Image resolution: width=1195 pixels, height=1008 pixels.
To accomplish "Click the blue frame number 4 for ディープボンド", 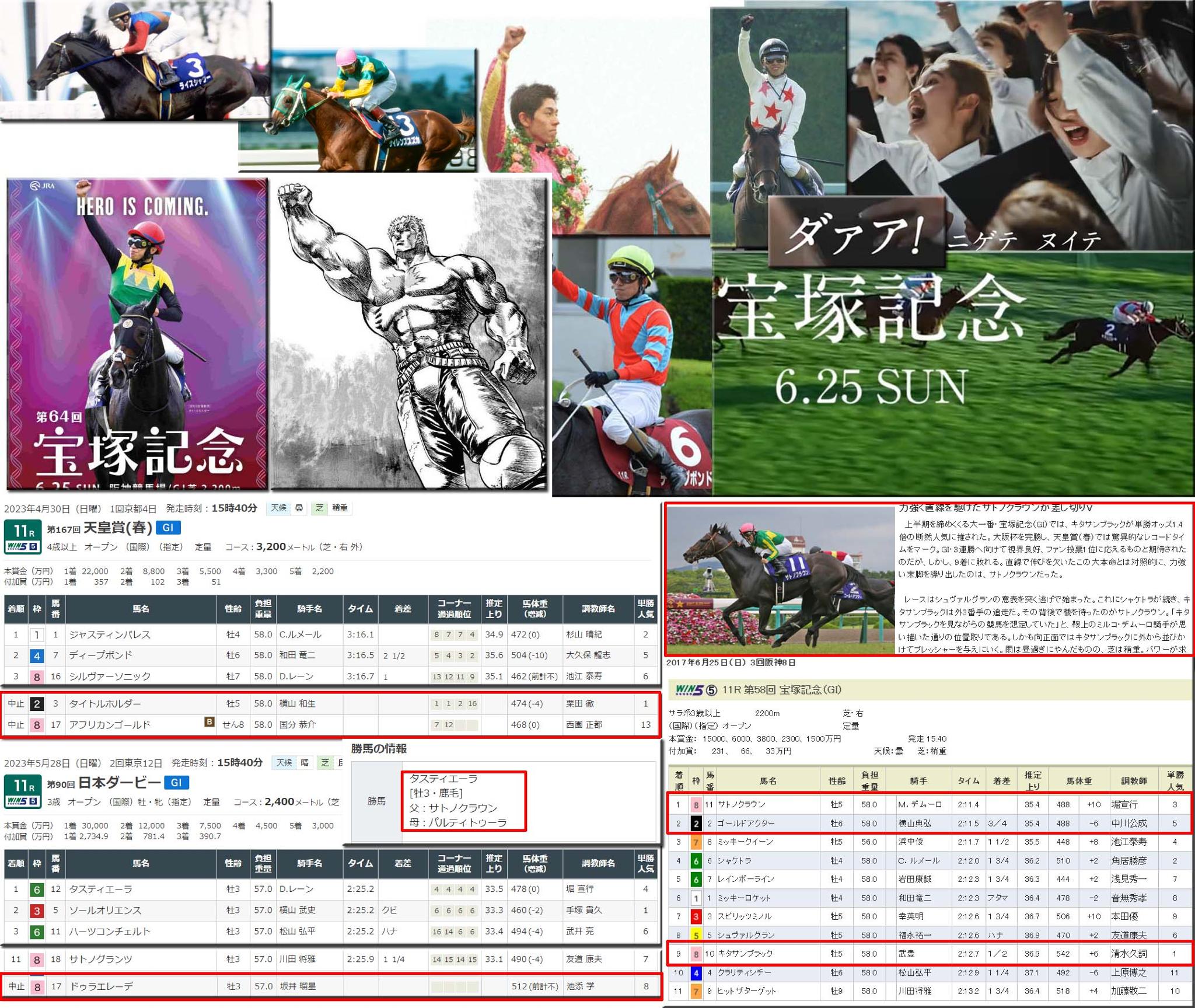I will click(x=37, y=655).
